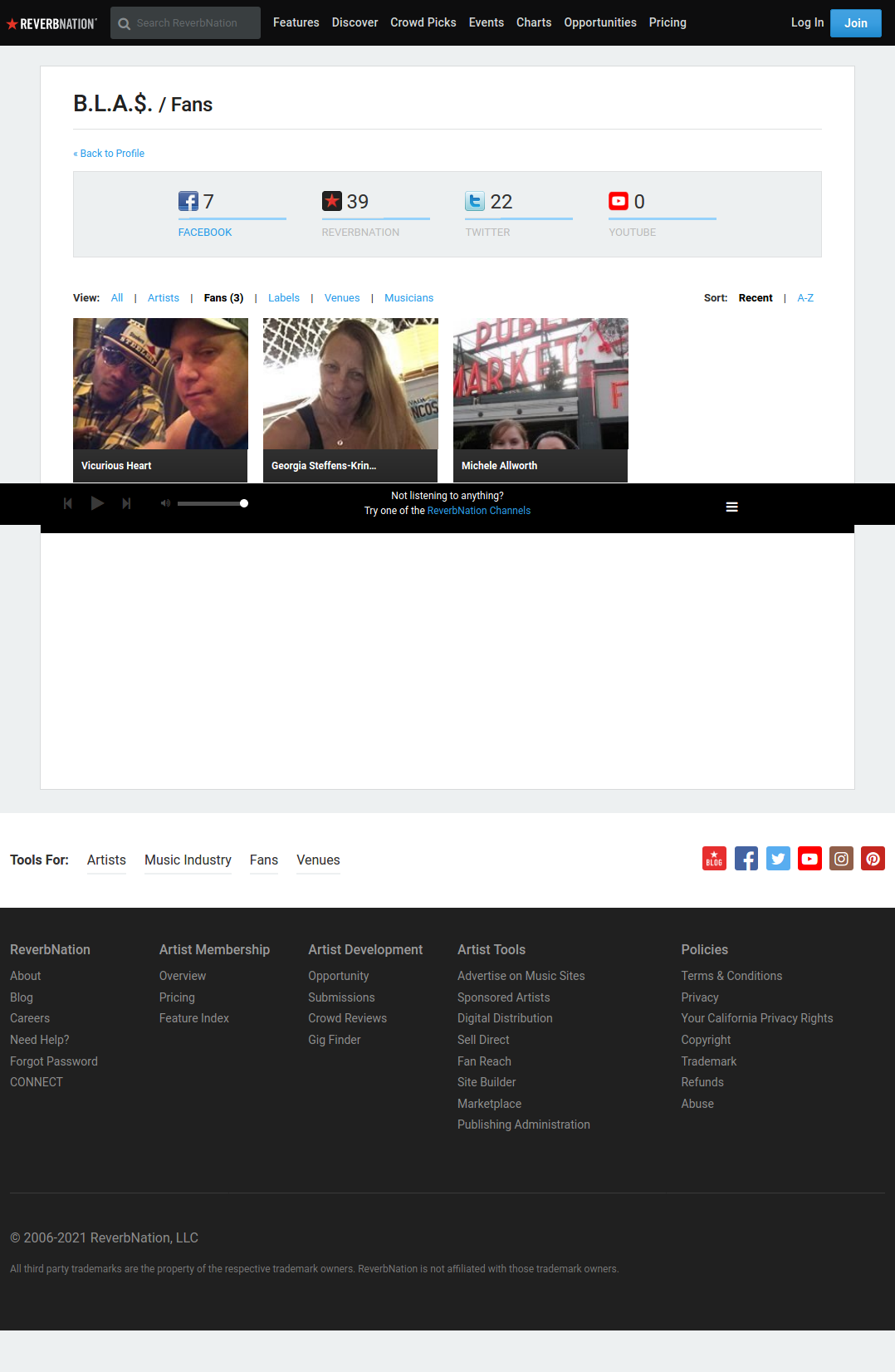The image size is (895, 1372).
Task: Open ReverbNation's Twitter footer icon
Action: pos(778,859)
